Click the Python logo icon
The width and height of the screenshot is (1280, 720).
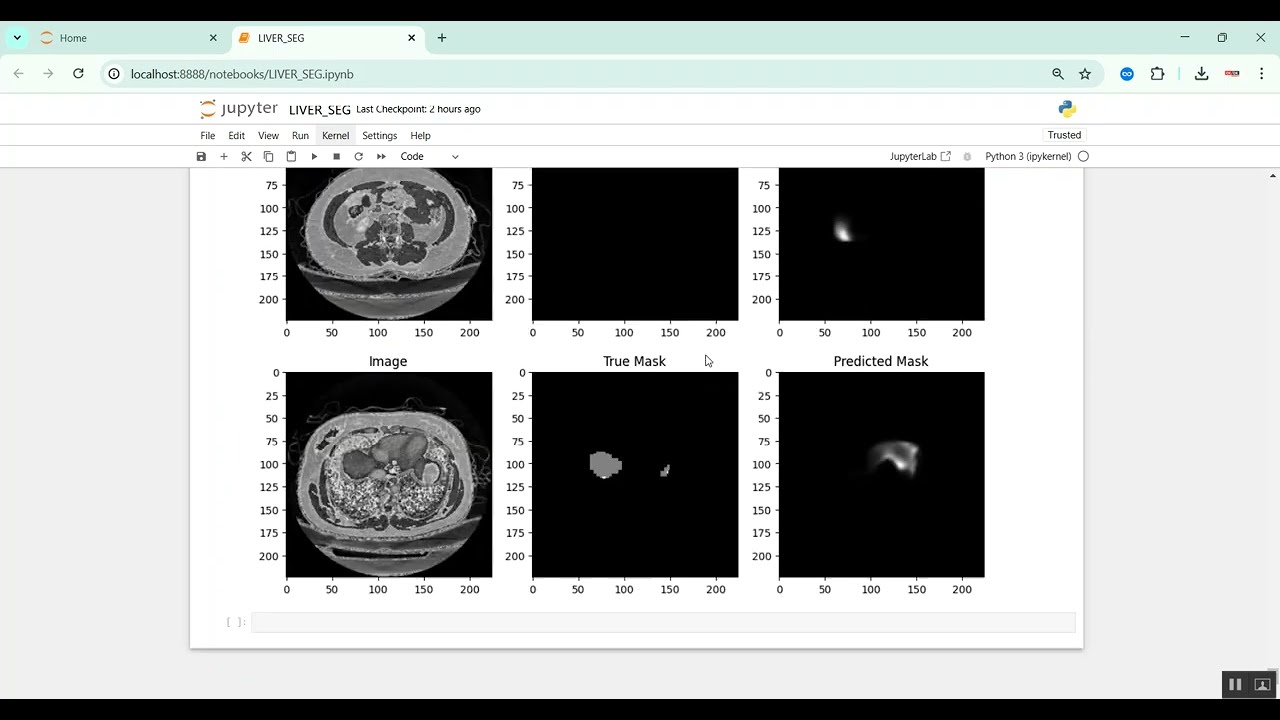pos(1067,109)
